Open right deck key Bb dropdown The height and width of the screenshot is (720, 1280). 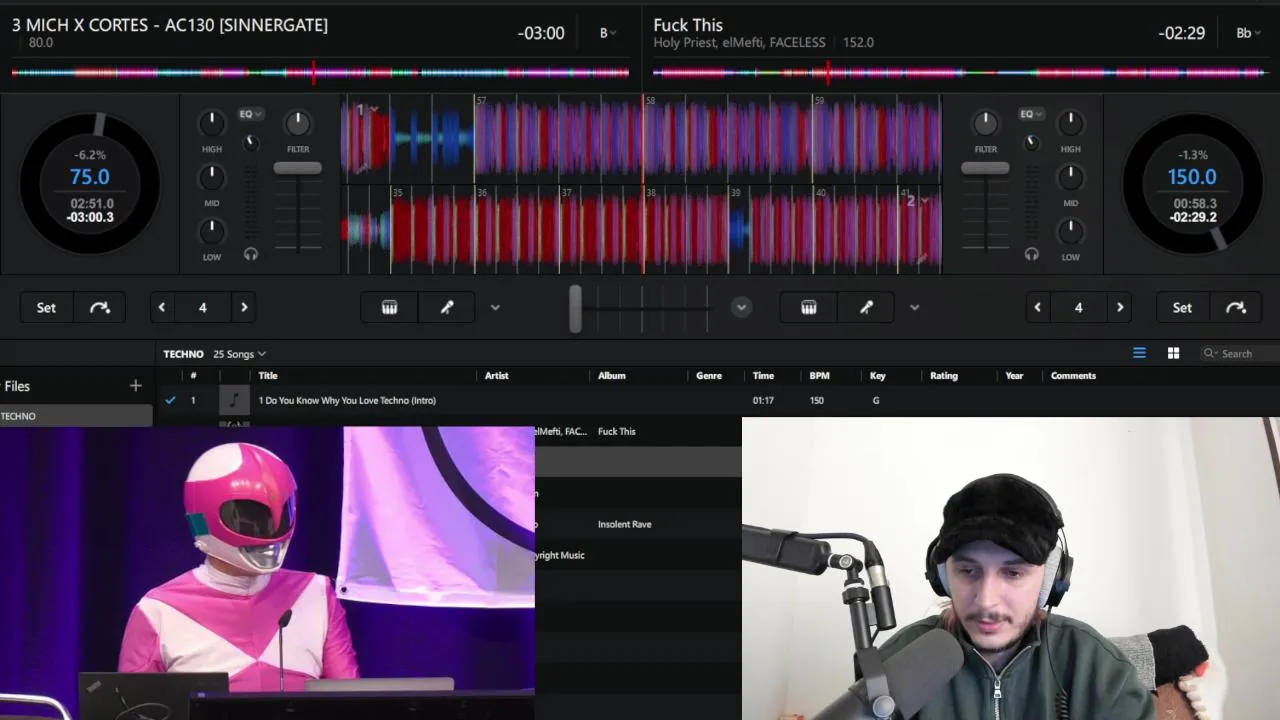1247,33
